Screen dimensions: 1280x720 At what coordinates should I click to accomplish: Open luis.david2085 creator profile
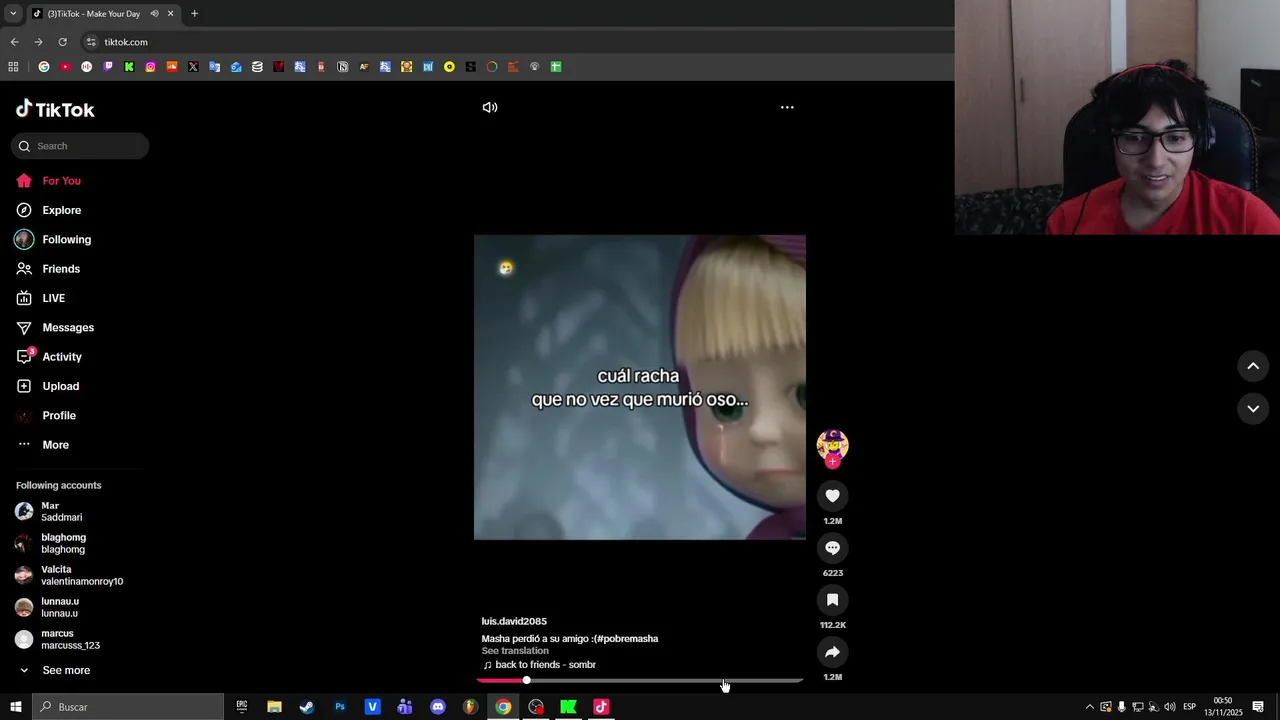[x=514, y=621]
